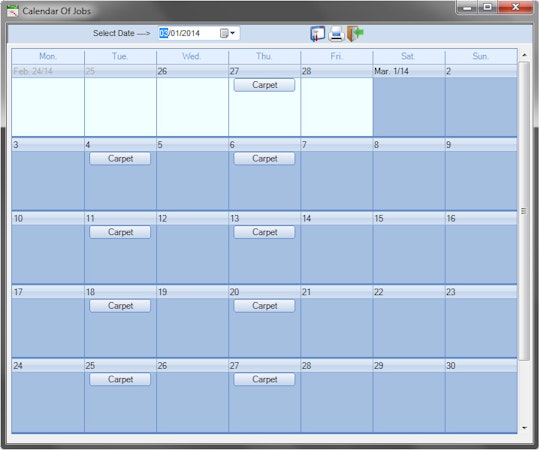This screenshot has width=539, height=450.
Task: Click the Thu. column header
Action: 264,56
